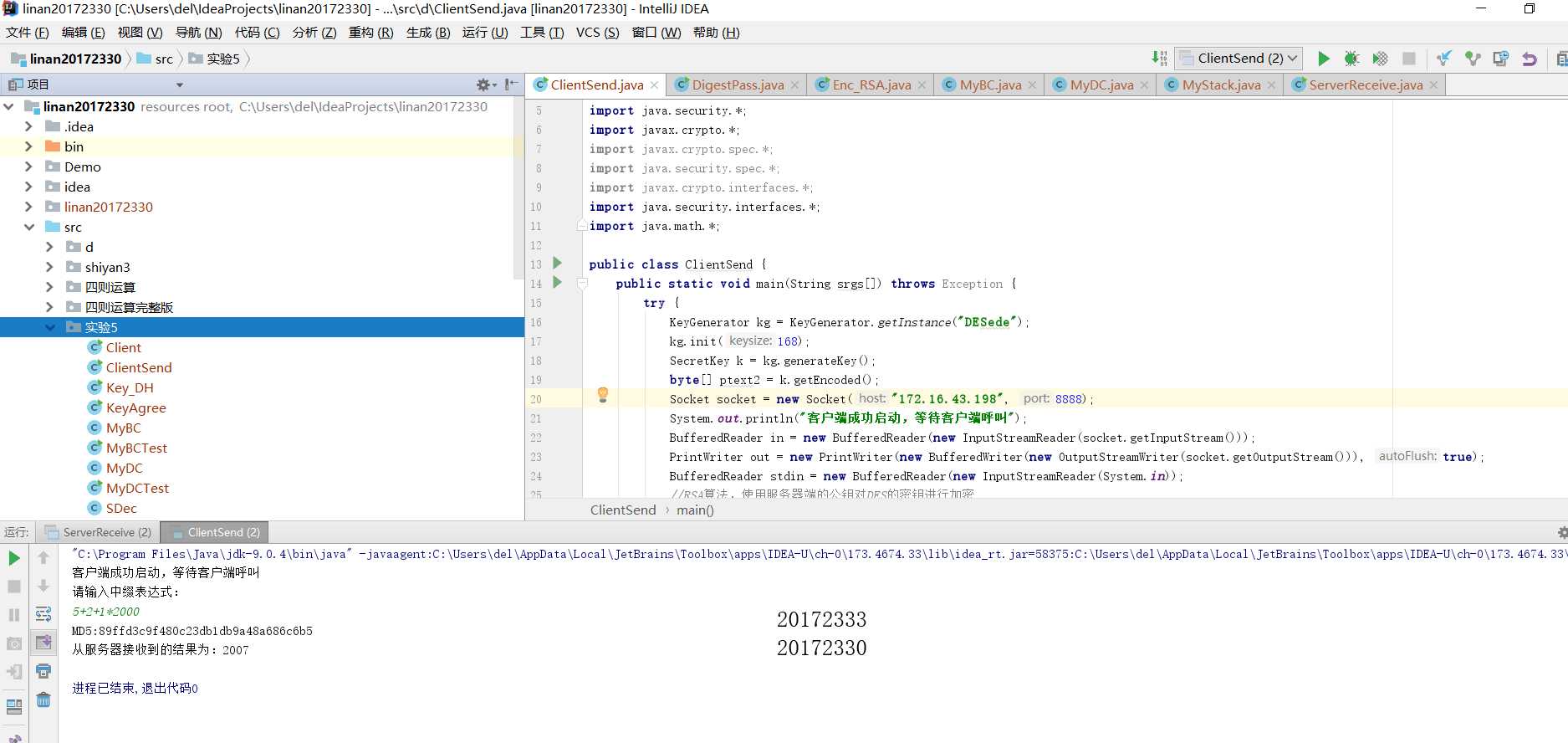Clear console with the trash icon
This screenshot has height=743, width=1568.
coord(43,699)
